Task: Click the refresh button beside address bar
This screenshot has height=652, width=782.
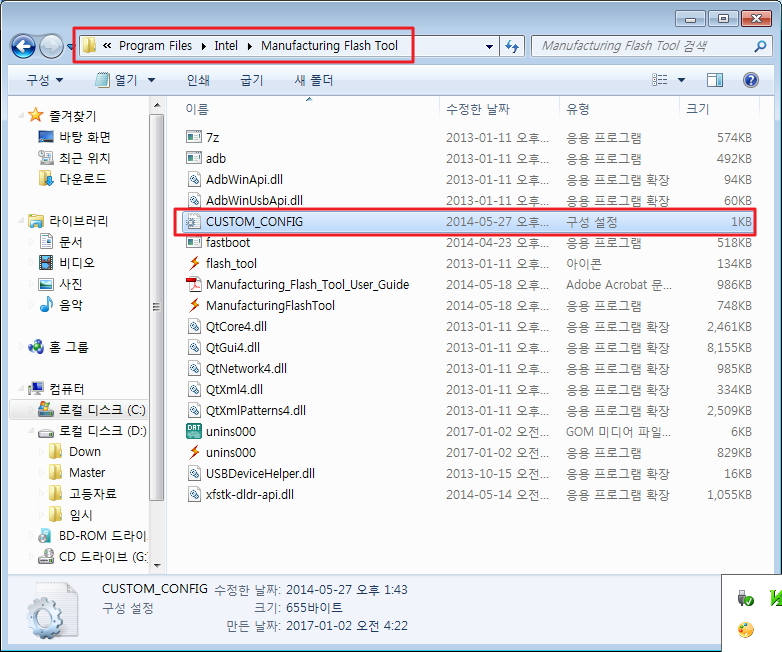Action: tap(512, 46)
